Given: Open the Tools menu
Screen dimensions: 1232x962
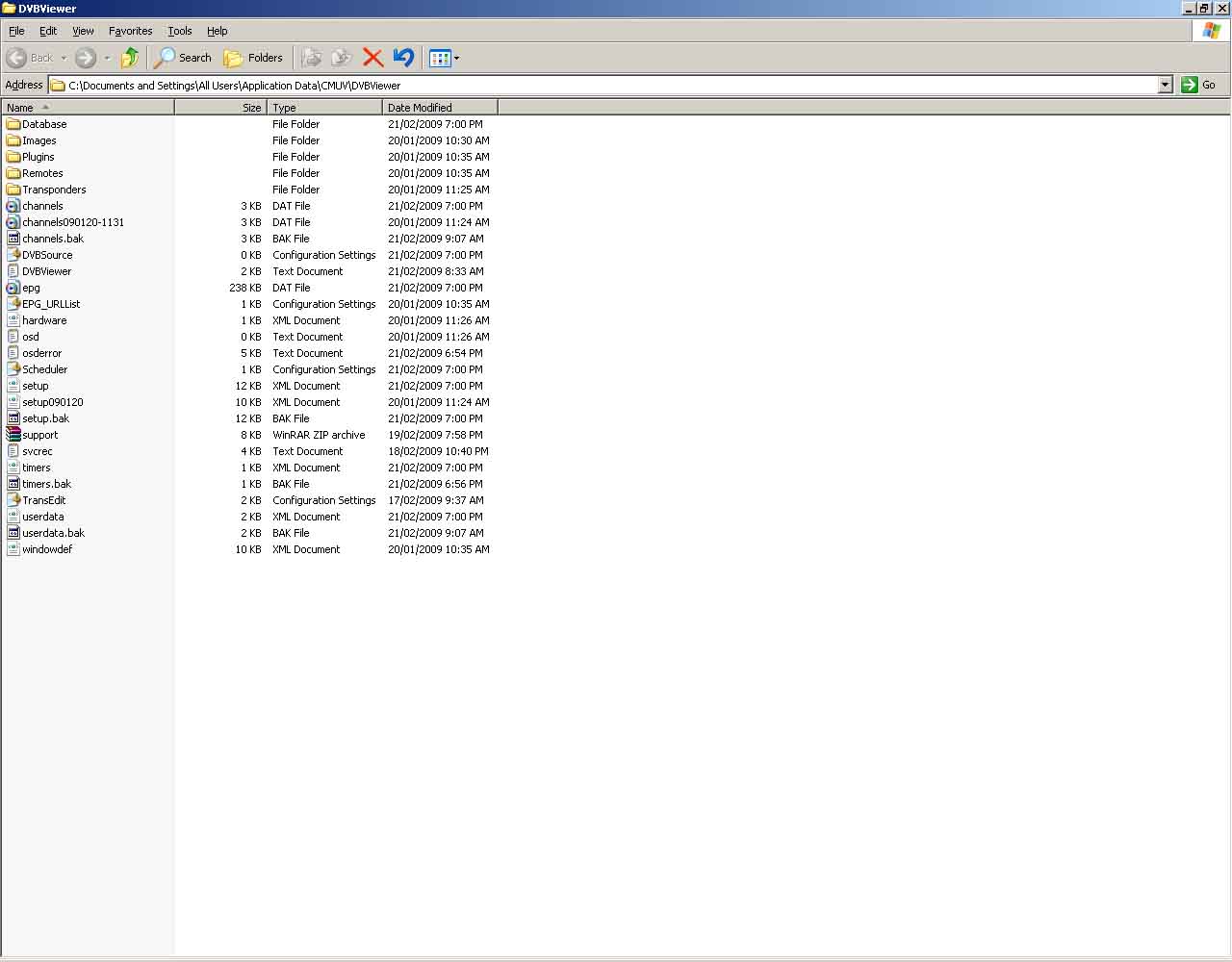Looking at the screenshot, I should pyautogui.click(x=180, y=31).
